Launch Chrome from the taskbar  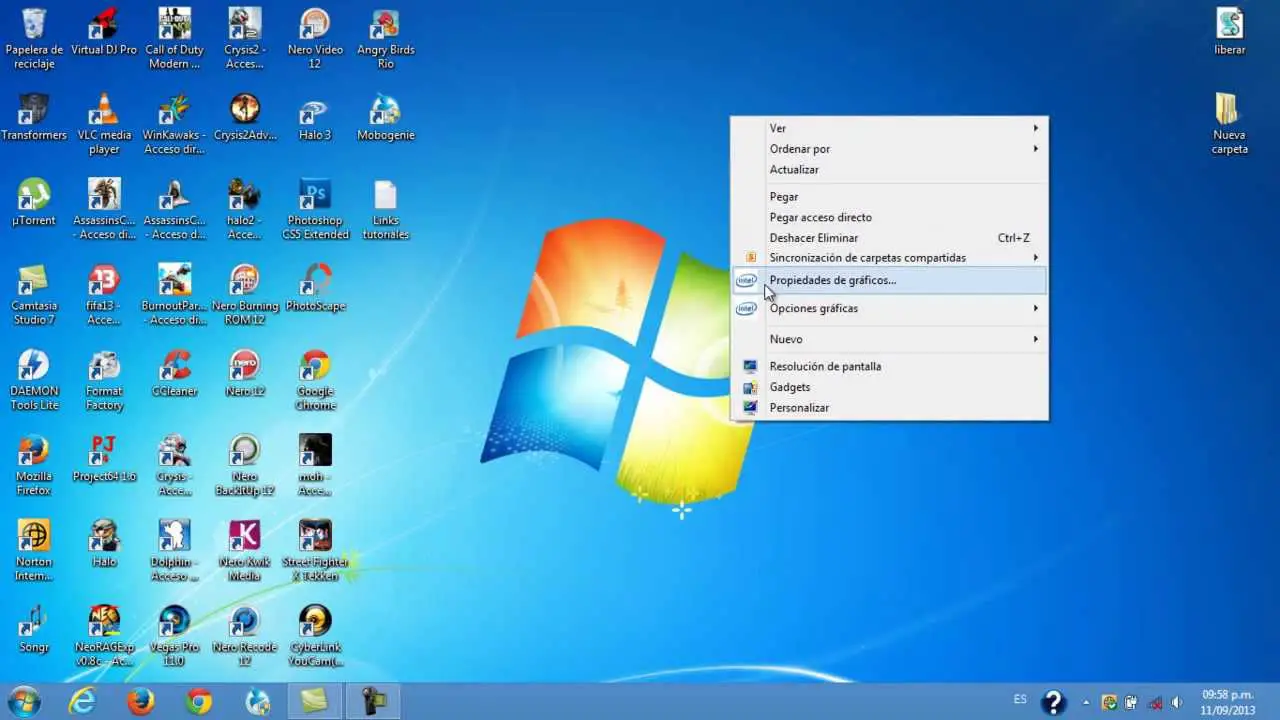point(199,702)
